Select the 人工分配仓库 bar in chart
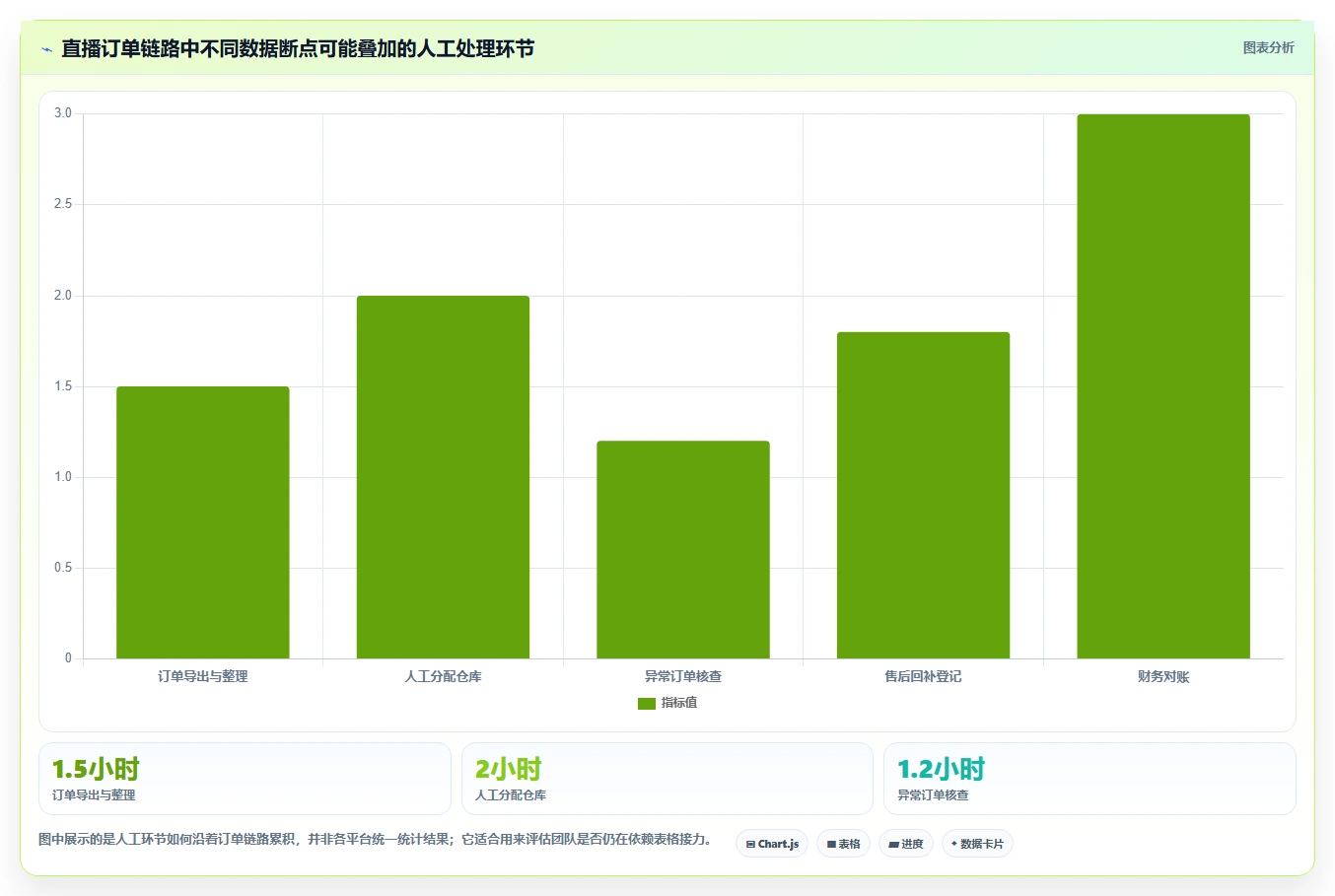Viewport: 1335px width, 896px height. tap(443, 477)
